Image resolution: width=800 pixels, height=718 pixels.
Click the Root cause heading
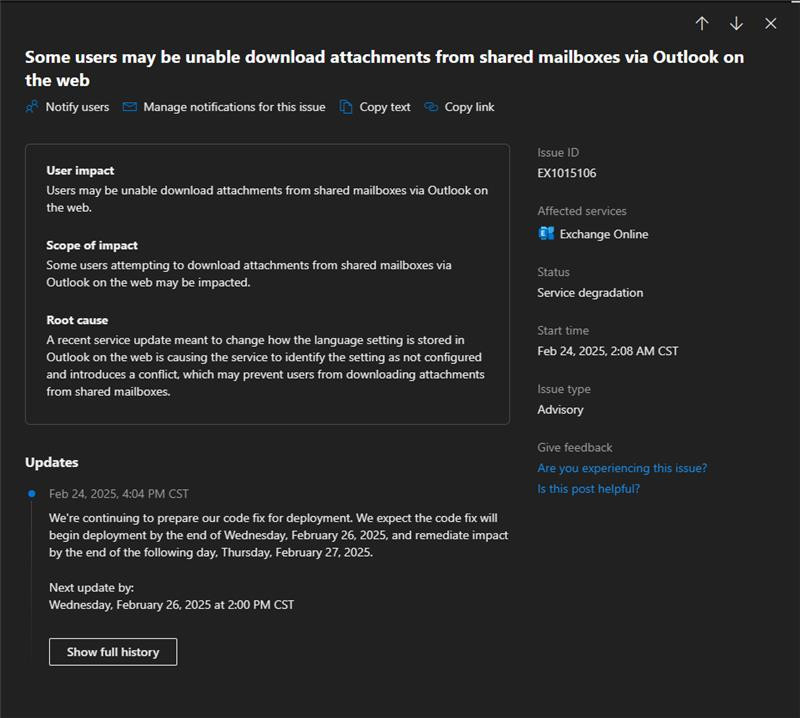click(x=77, y=320)
